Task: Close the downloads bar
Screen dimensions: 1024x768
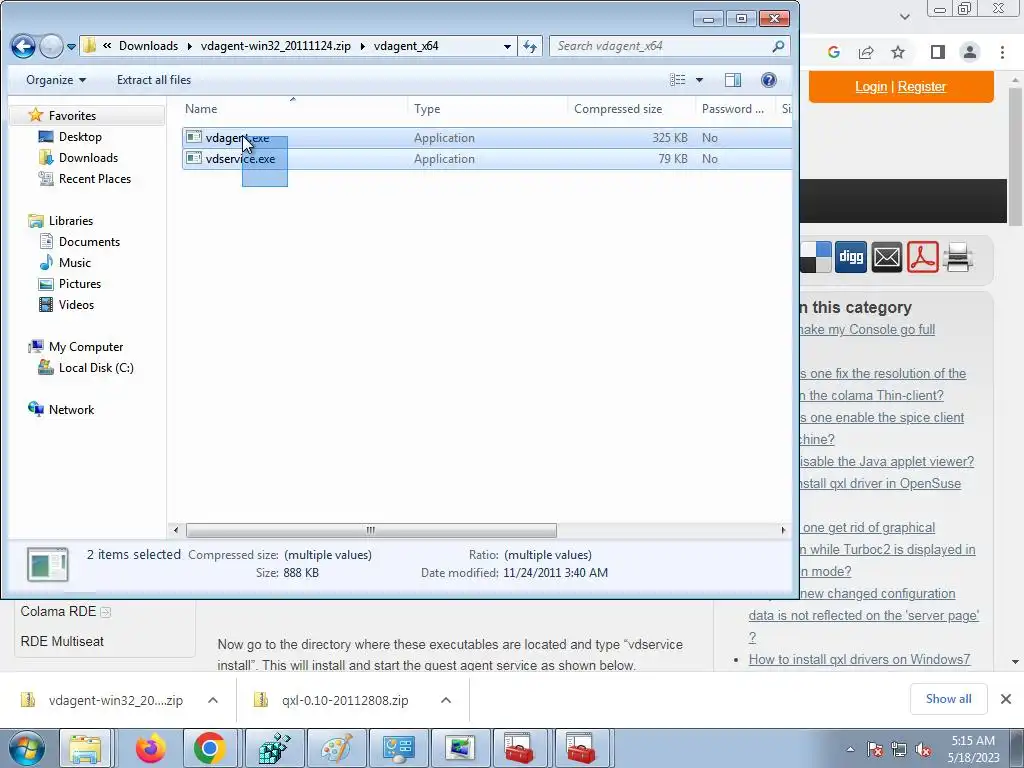Action: 1006,699
